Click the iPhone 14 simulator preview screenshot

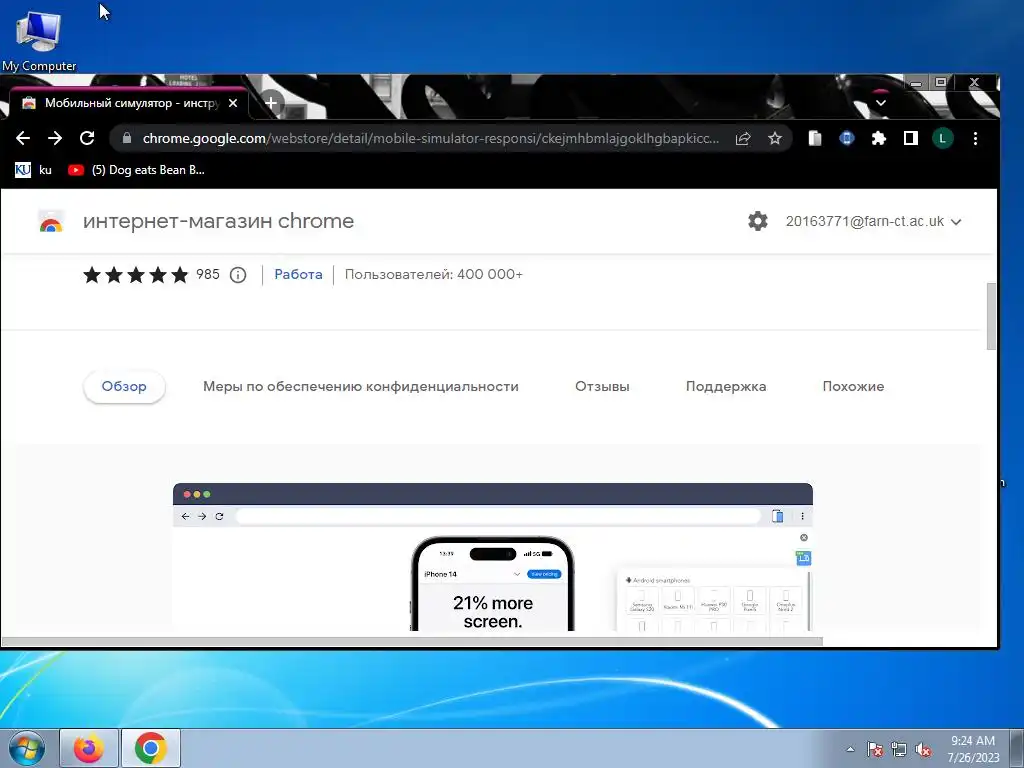(492, 557)
